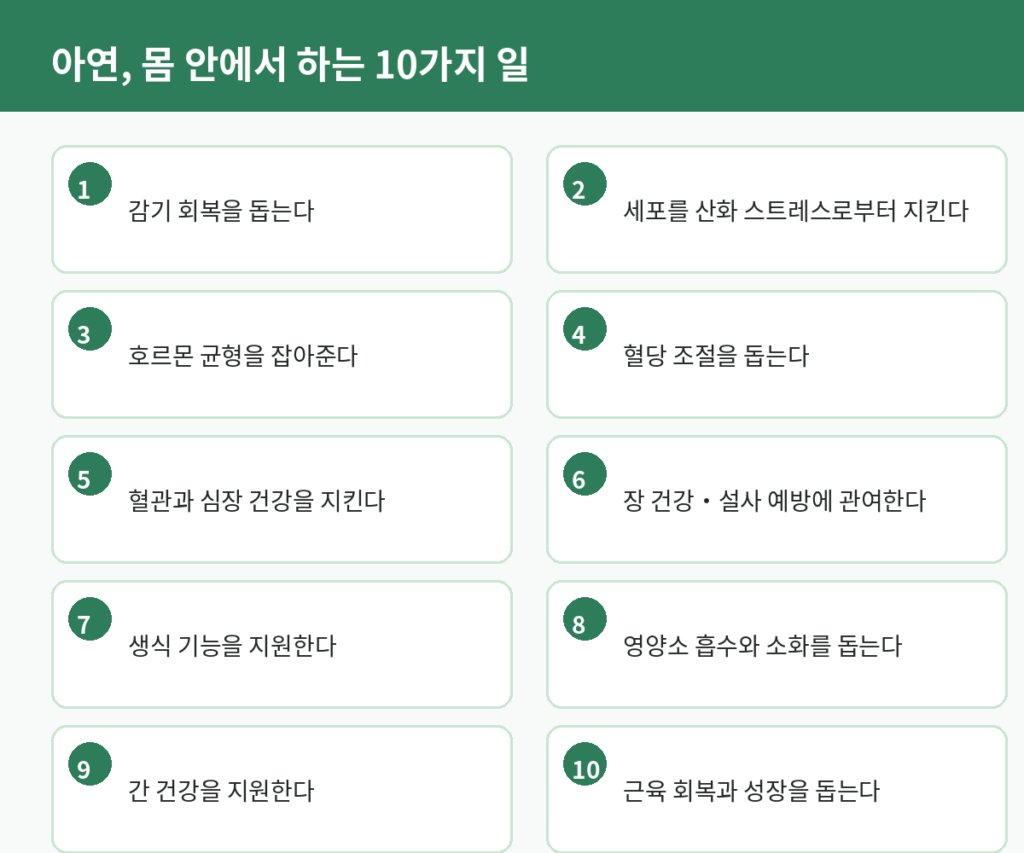Click the number 2 badge
Screen dimensions: 1024x853
584,184
